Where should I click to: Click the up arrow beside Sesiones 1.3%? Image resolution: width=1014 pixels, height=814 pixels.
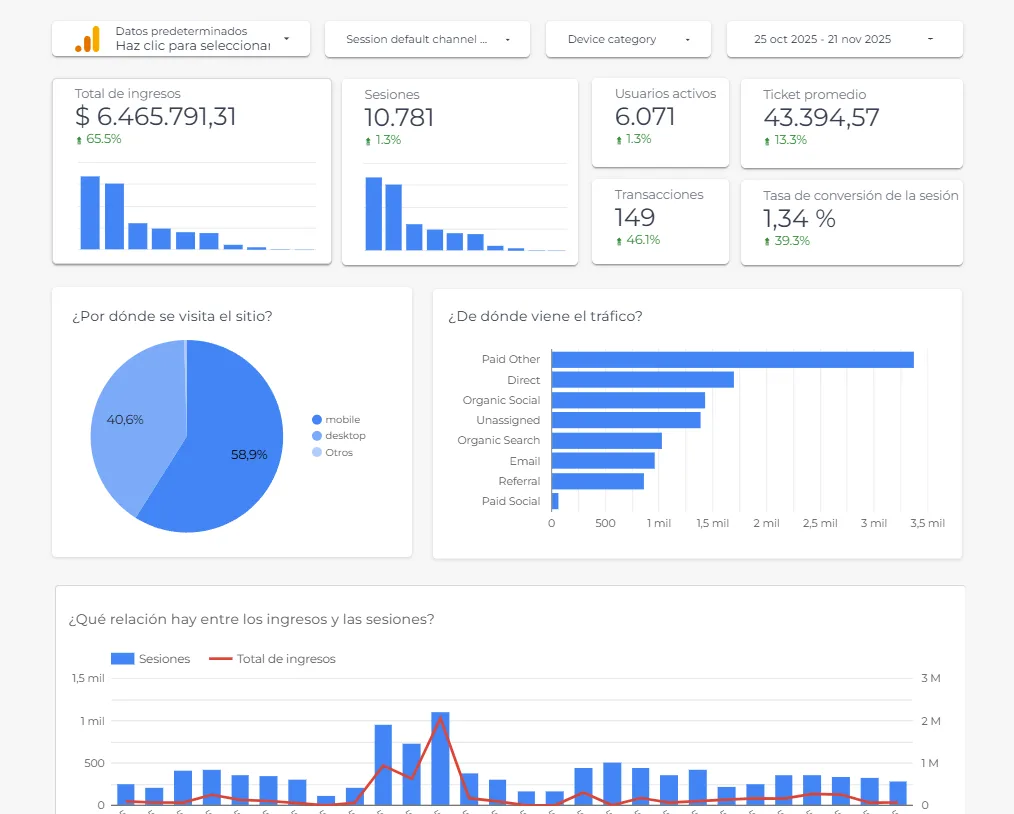tap(368, 141)
